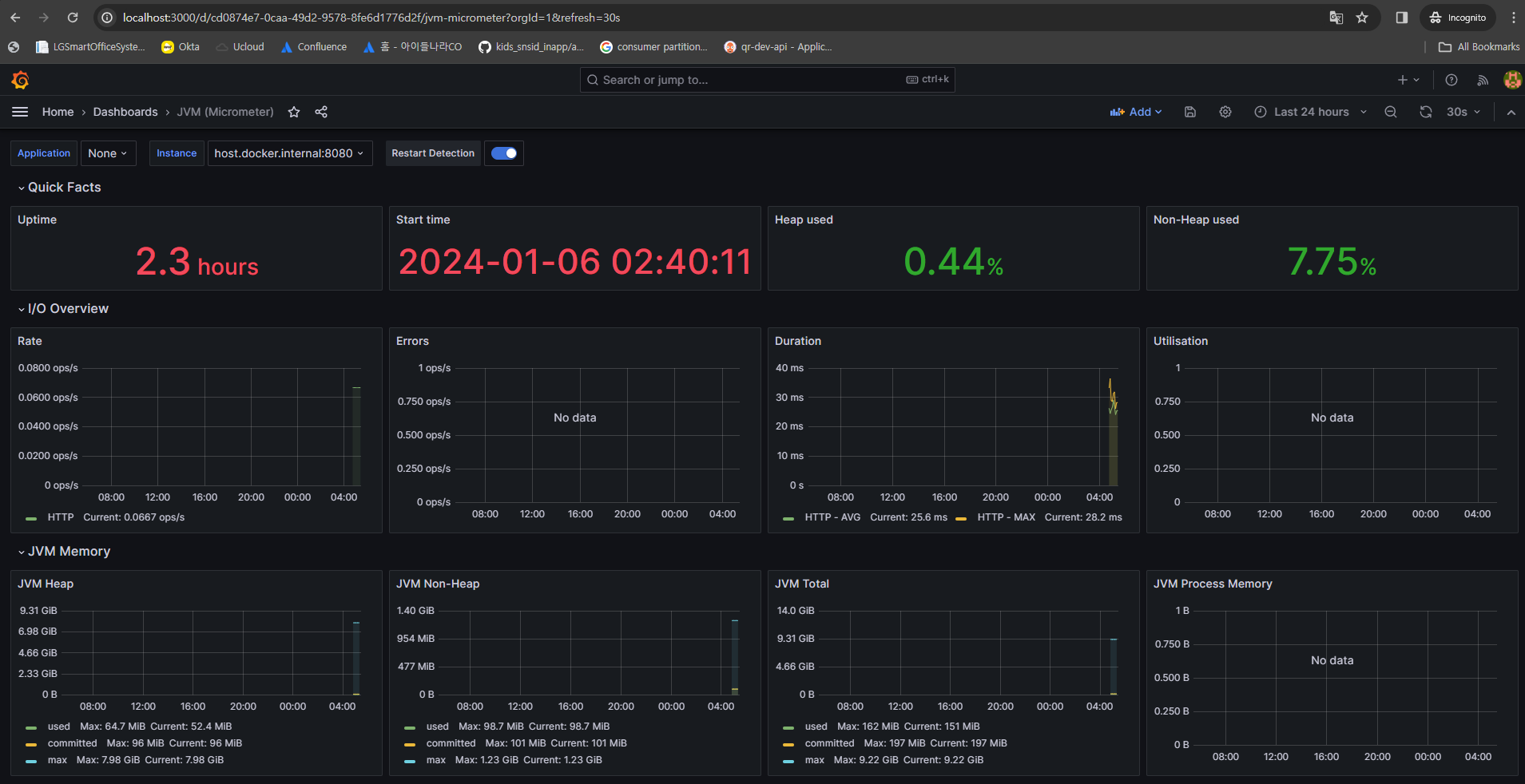The width and height of the screenshot is (1525, 784).
Task: Toggle used series in JVM Heap legend
Action: (58, 727)
